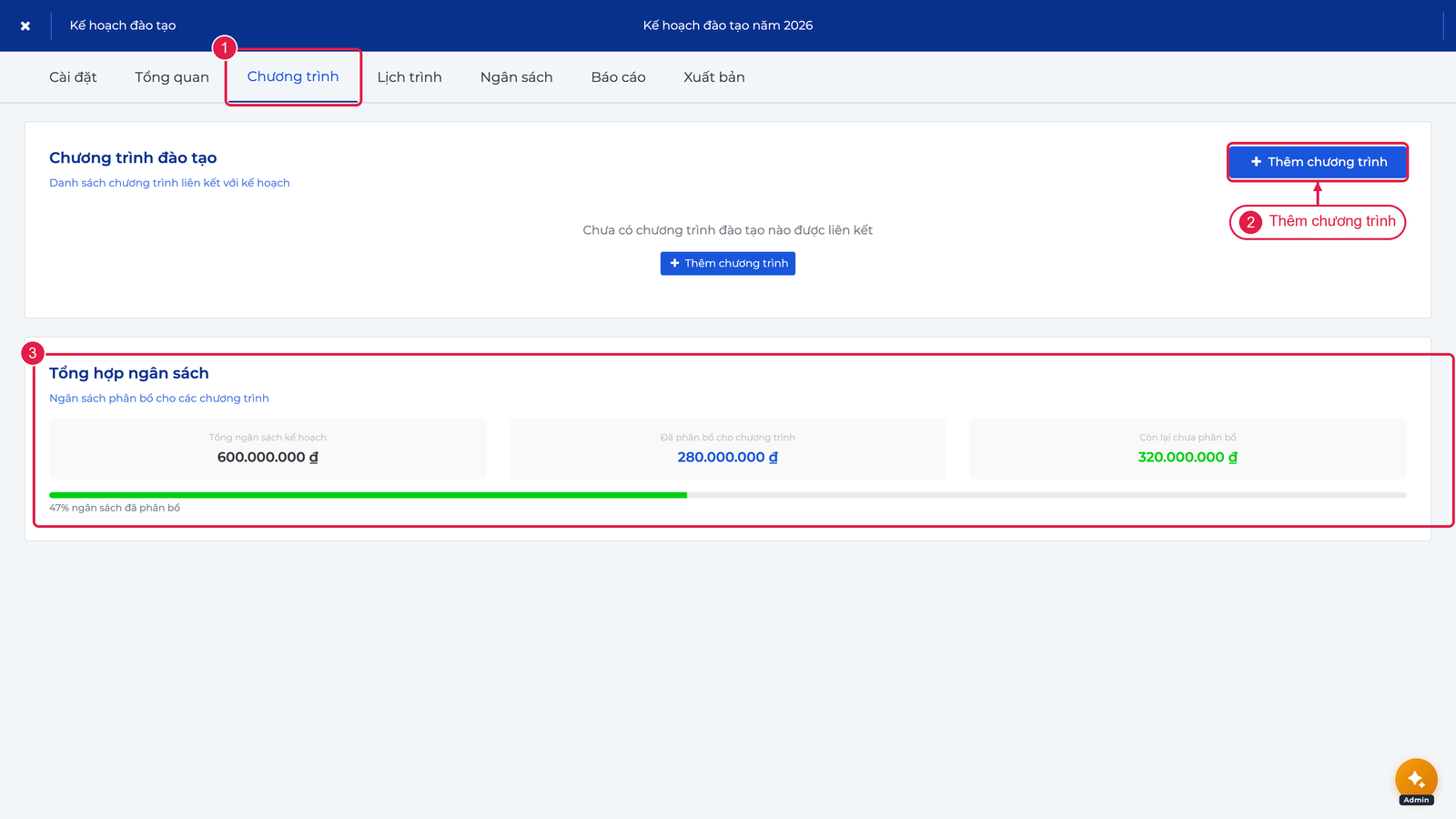1456x819 pixels.
Task: Open the AI assistant Admin sparkle icon
Action: pos(1416,780)
